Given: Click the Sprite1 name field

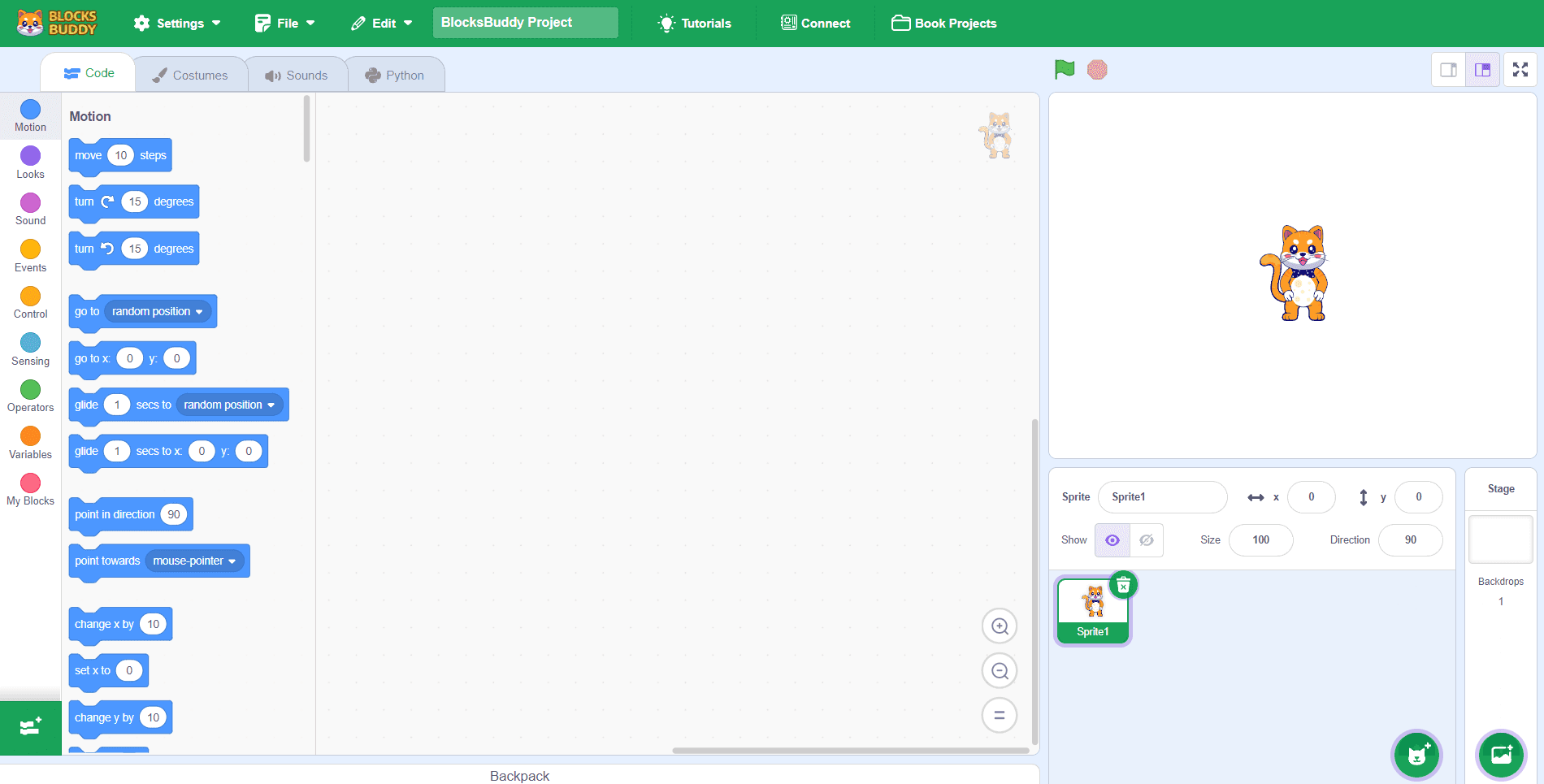Looking at the screenshot, I should [1162, 497].
